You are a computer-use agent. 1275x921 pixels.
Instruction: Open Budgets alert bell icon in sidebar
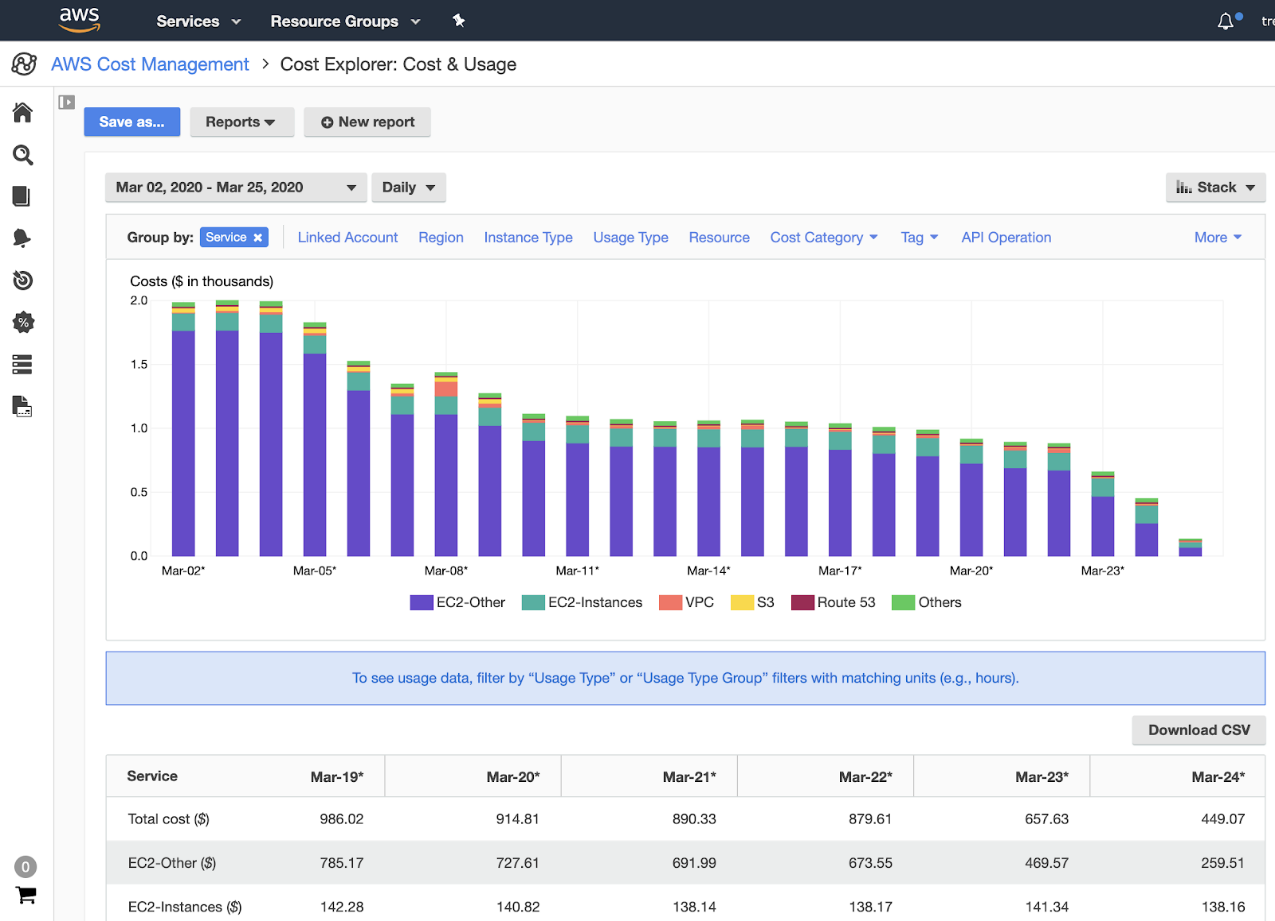point(23,238)
